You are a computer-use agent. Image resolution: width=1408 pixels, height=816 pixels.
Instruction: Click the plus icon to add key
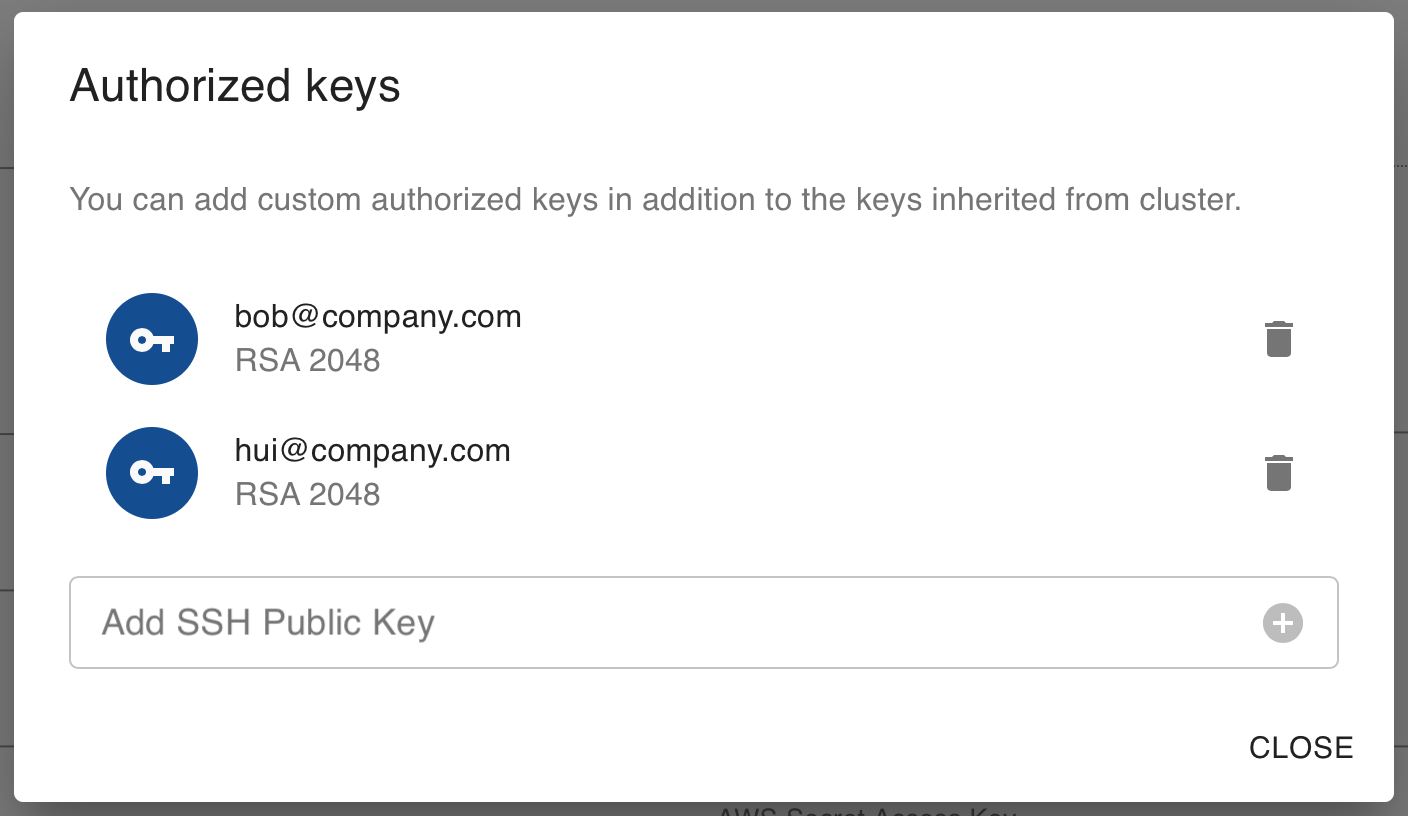point(1283,622)
